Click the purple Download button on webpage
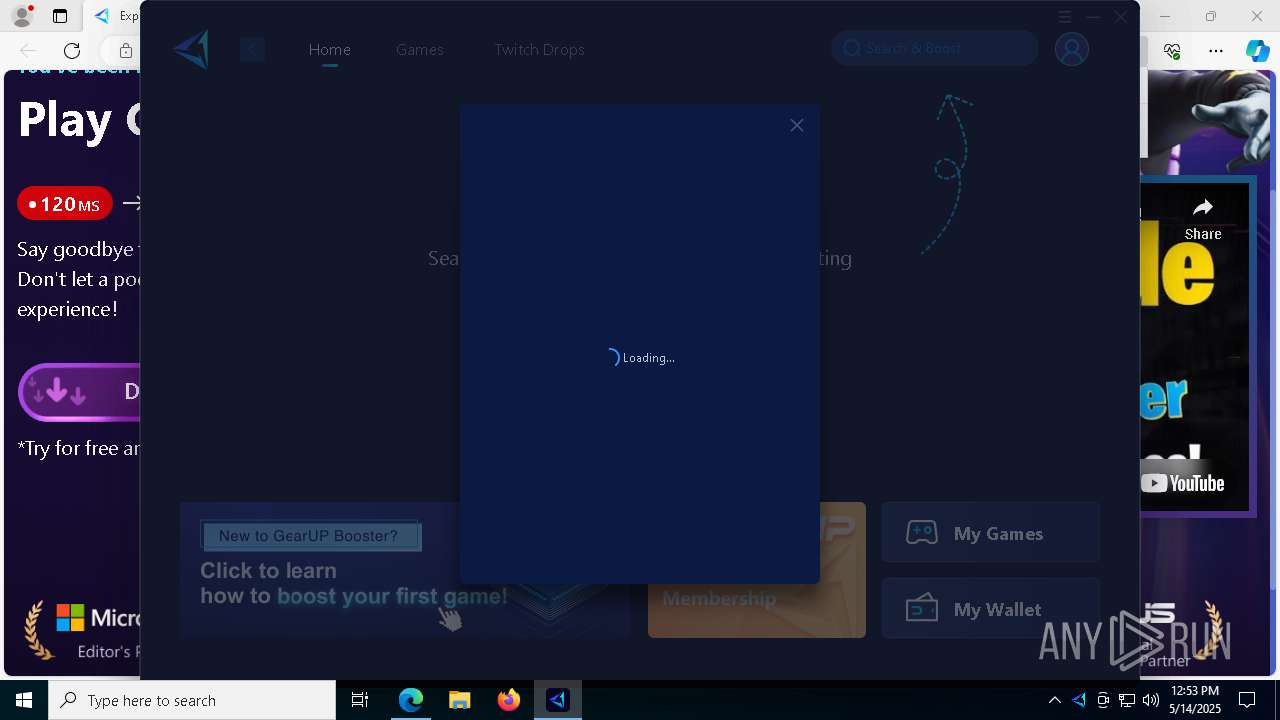Viewport: 1280px width, 720px height. 80,392
